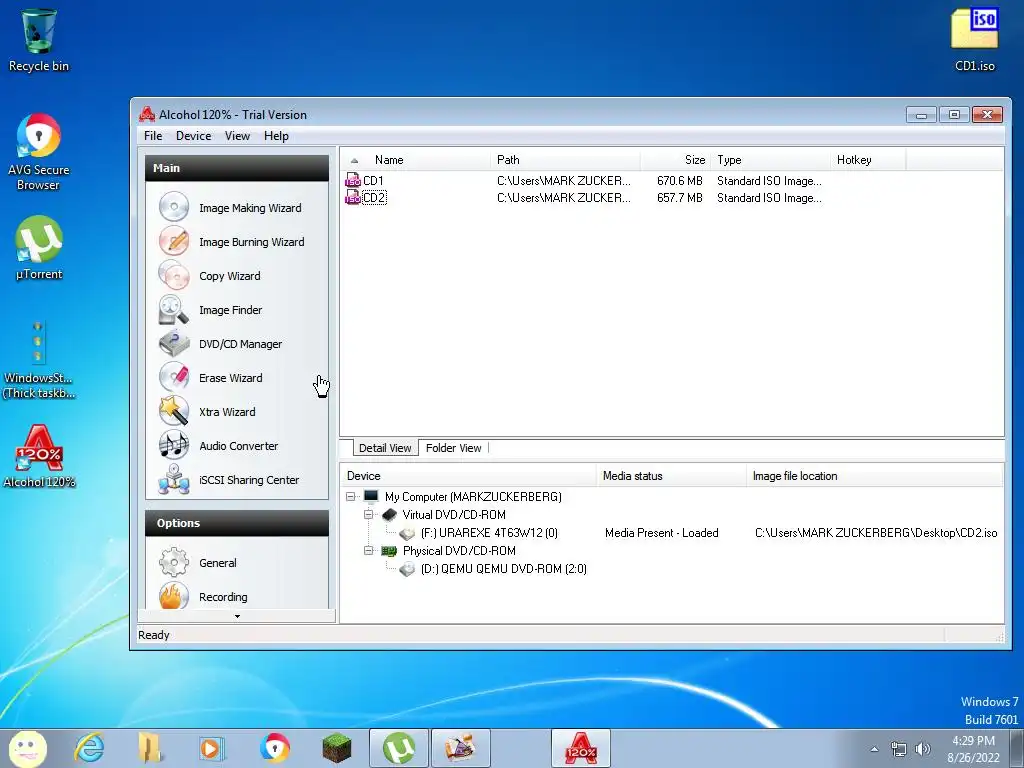
Task: Open the µTorrent desktop shortcut
Action: coord(39,239)
